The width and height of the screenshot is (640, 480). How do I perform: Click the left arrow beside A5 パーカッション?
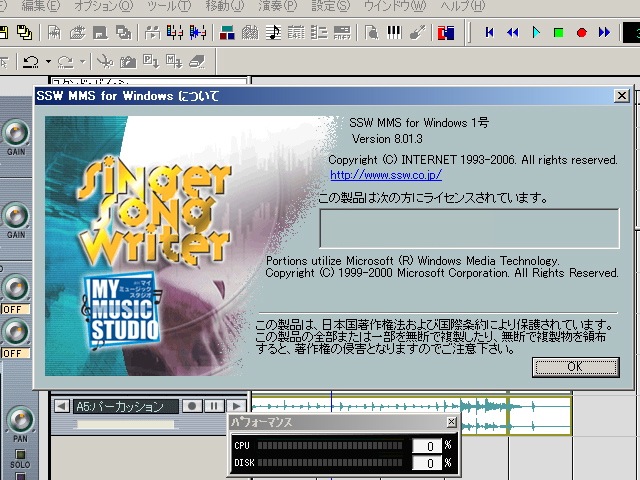click(61, 406)
